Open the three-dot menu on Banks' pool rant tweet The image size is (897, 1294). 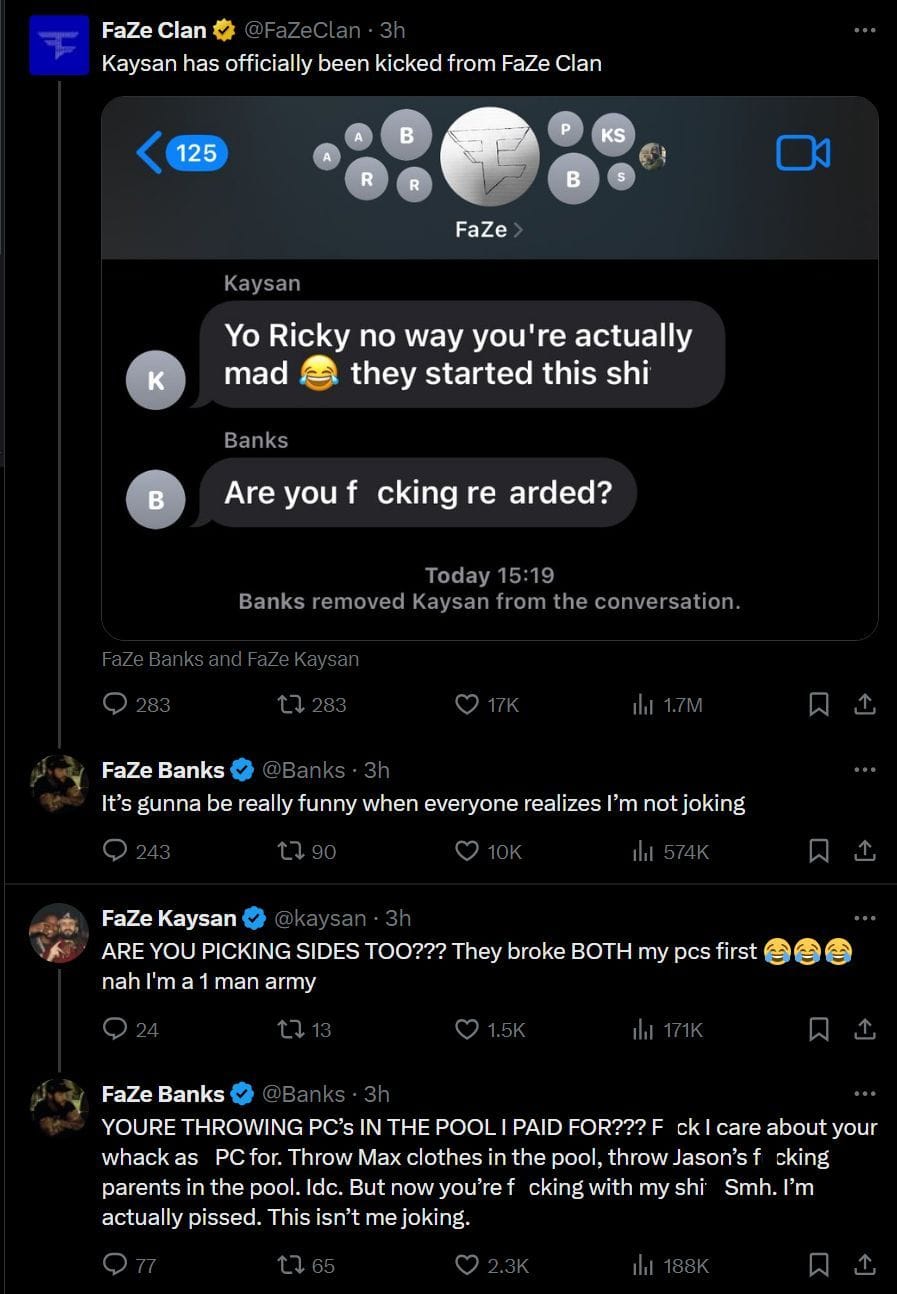pyautogui.click(x=863, y=1095)
